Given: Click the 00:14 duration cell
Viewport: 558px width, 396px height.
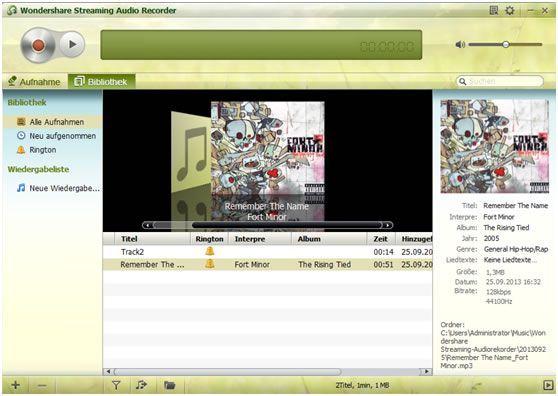Looking at the screenshot, I should tap(383, 252).
